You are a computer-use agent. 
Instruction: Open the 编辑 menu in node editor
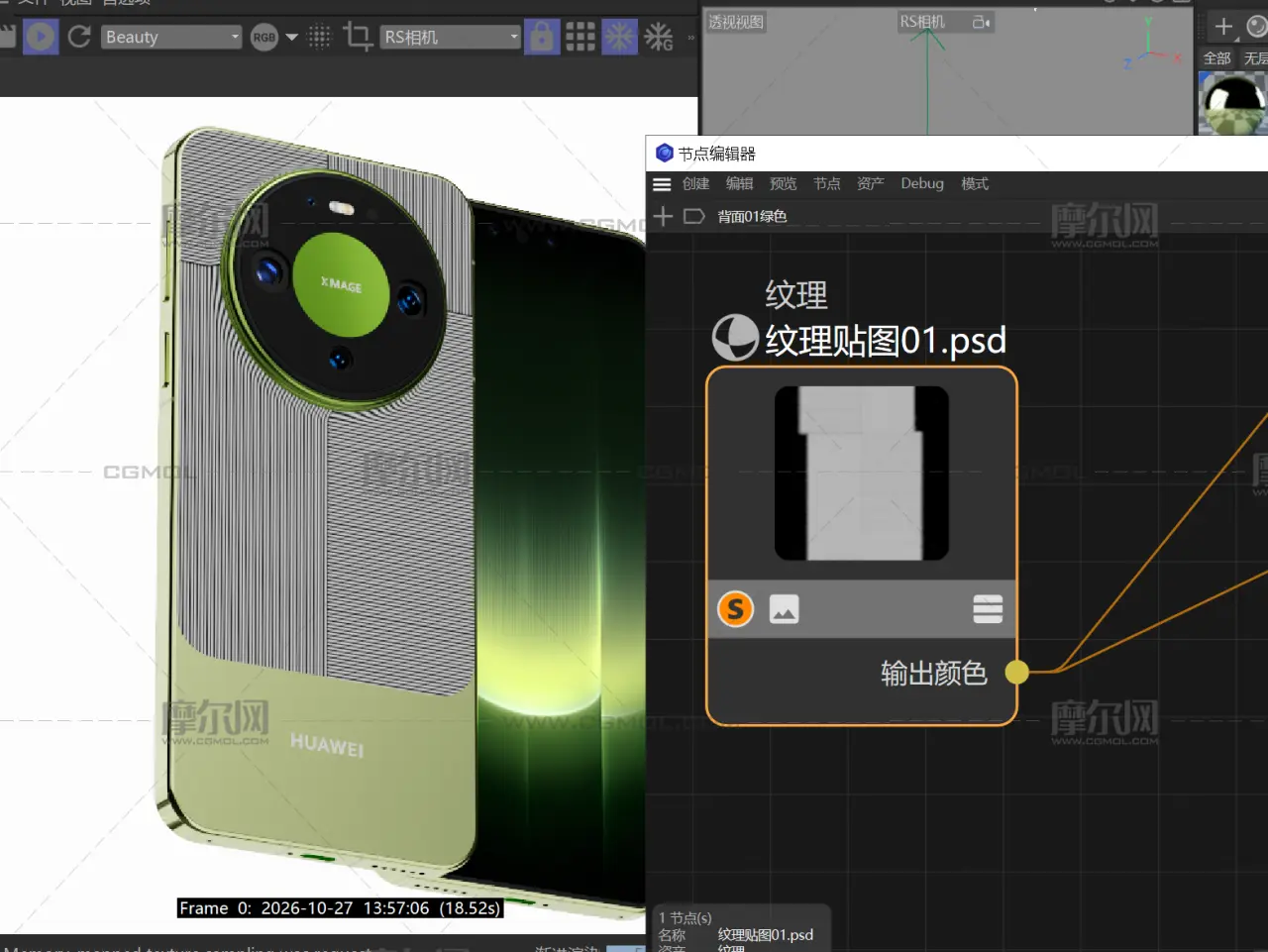click(x=739, y=184)
